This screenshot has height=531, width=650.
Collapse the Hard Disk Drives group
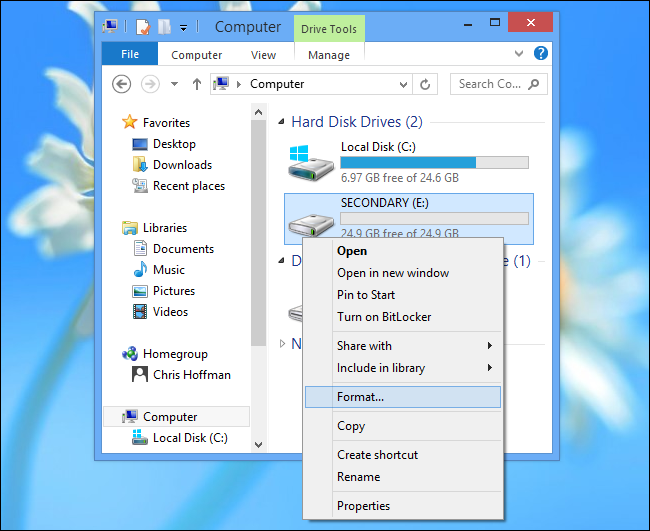pyautogui.click(x=281, y=122)
